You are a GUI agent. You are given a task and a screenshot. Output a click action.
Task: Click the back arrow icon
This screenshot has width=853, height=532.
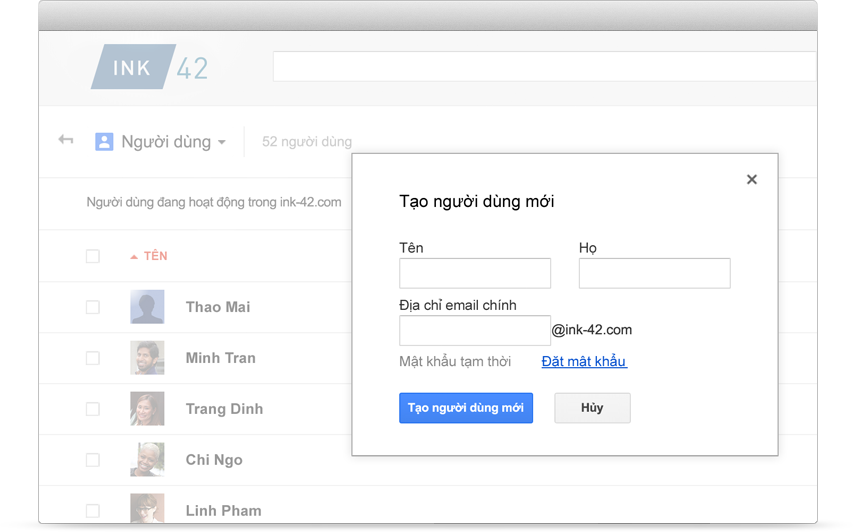66,140
